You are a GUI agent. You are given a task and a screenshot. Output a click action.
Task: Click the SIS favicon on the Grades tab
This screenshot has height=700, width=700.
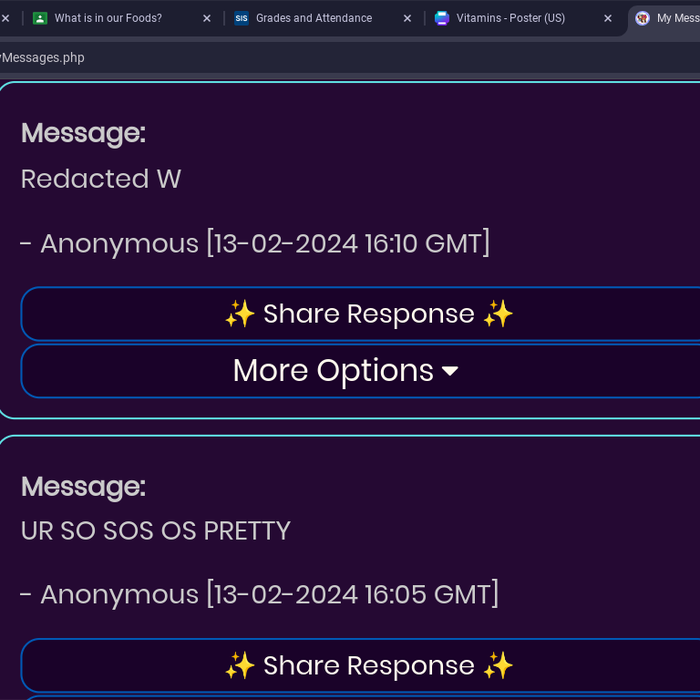coord(241,18)
